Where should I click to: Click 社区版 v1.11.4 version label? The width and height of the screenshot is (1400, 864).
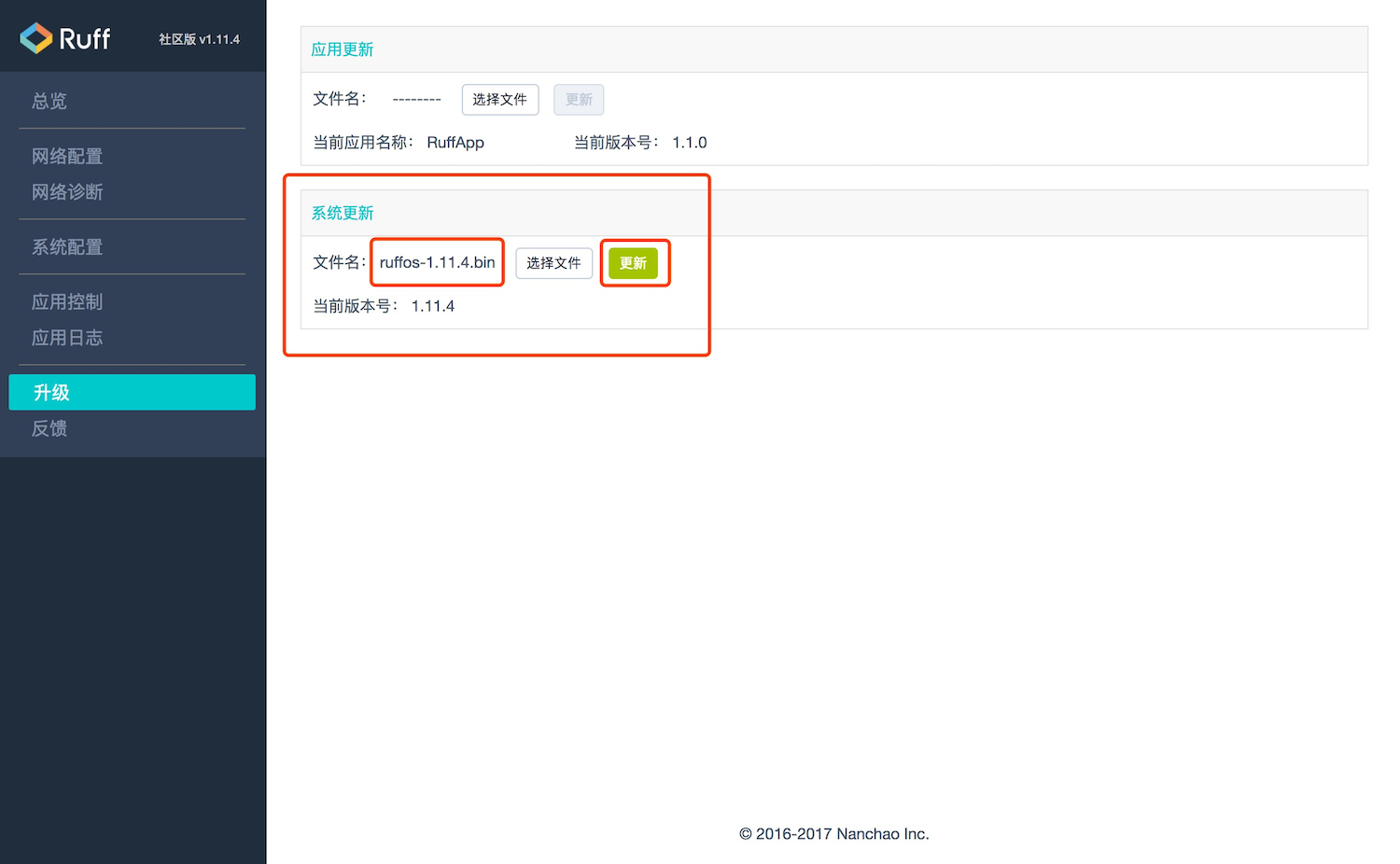coord(199,39)
